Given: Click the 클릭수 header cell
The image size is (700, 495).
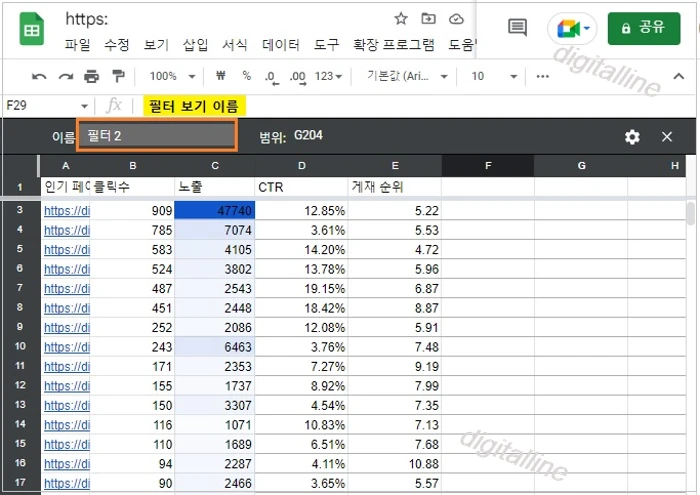Looking at the screenshot, I should (132, 187).
